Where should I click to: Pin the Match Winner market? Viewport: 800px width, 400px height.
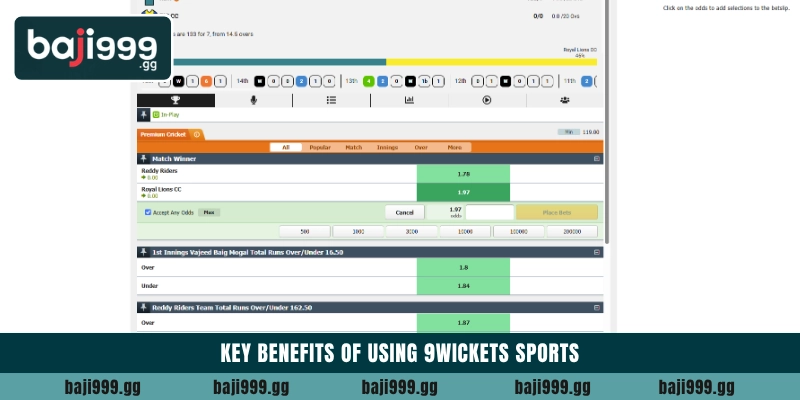[x=144, y=159]
